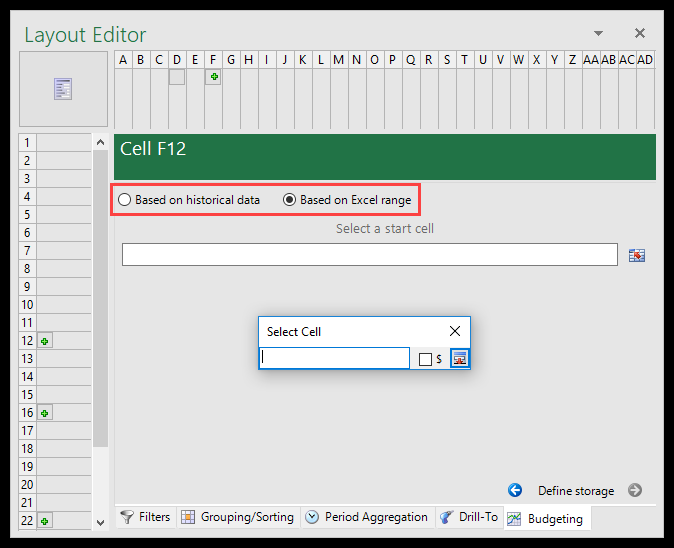Open the Layout Editor pane options dropdown
The height and width of the screenshot is (548, 674).
(598, 34)
